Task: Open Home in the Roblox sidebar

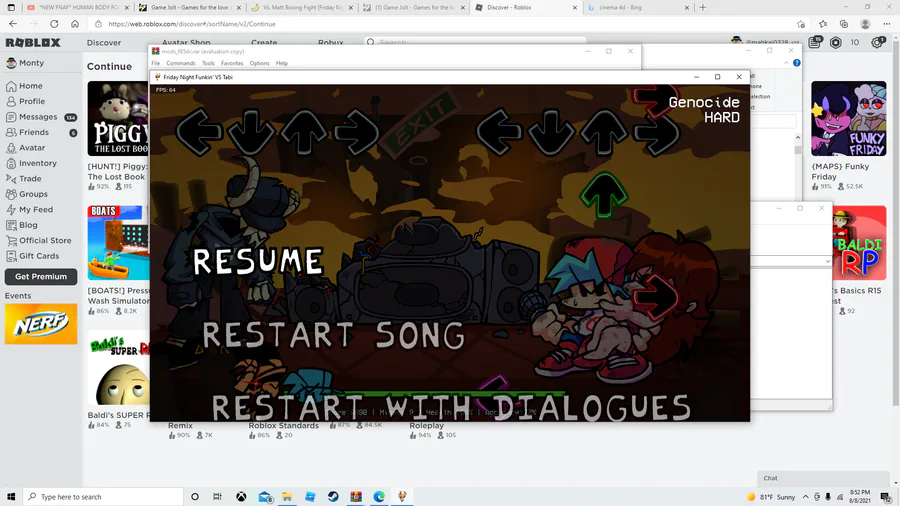Action: [25, 86]
